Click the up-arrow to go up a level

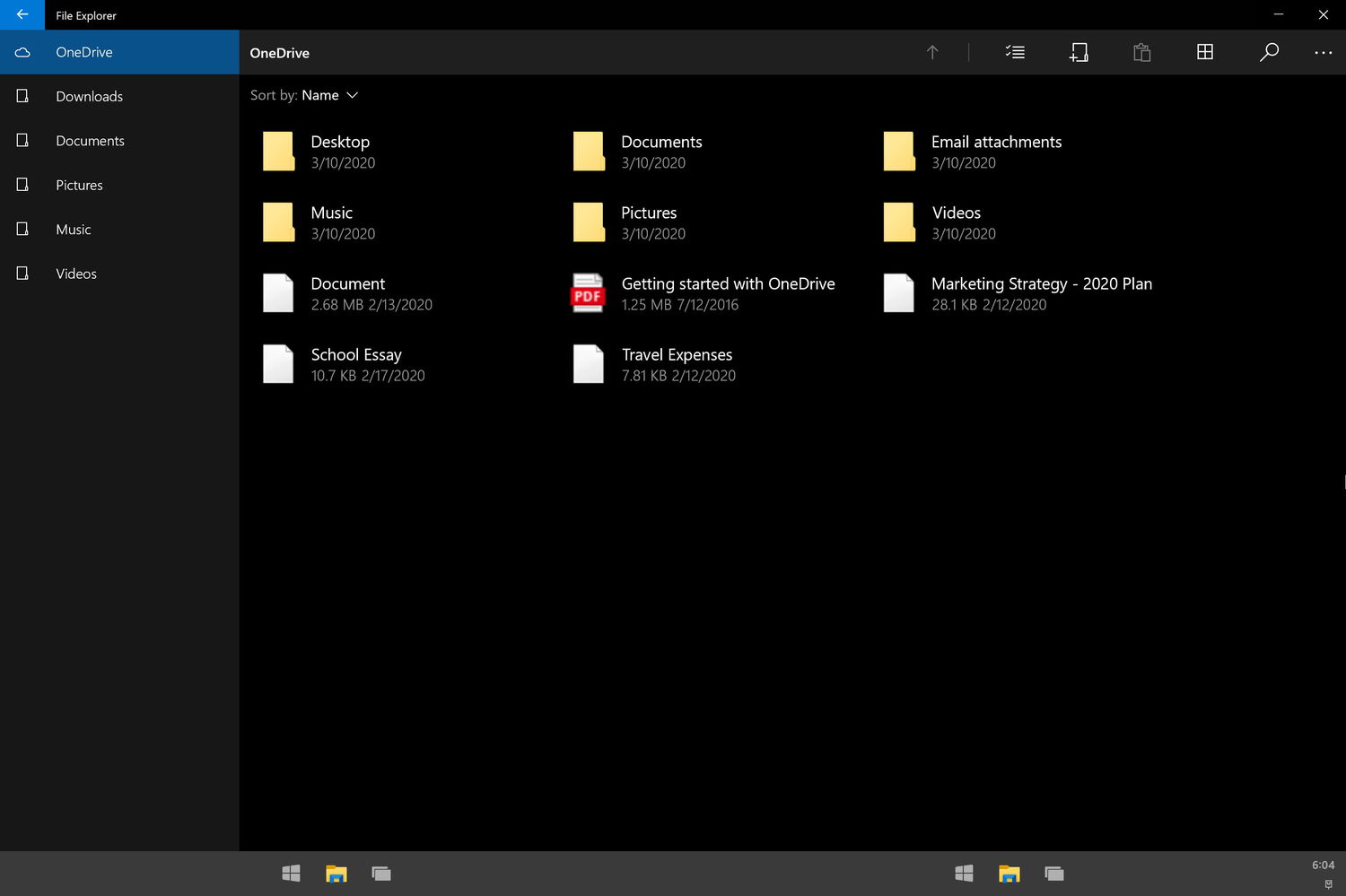pos(932,52)
